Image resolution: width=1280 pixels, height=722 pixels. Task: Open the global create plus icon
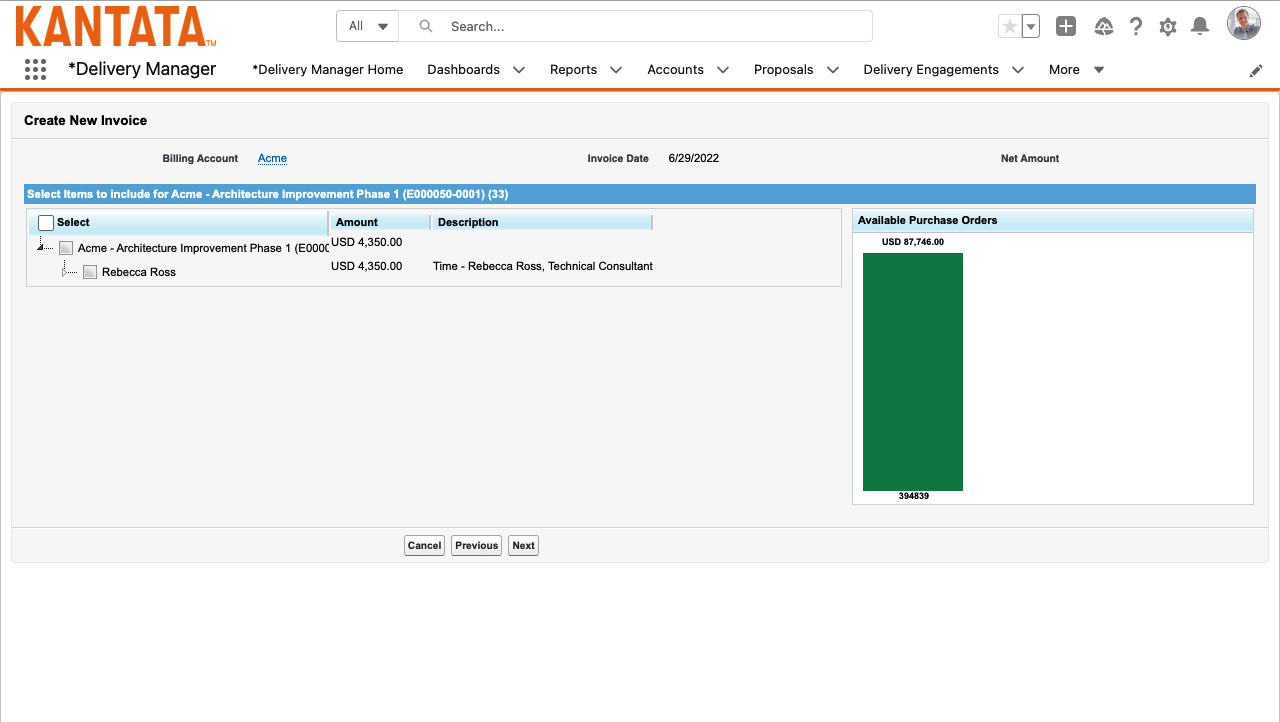pos(1066,27)
